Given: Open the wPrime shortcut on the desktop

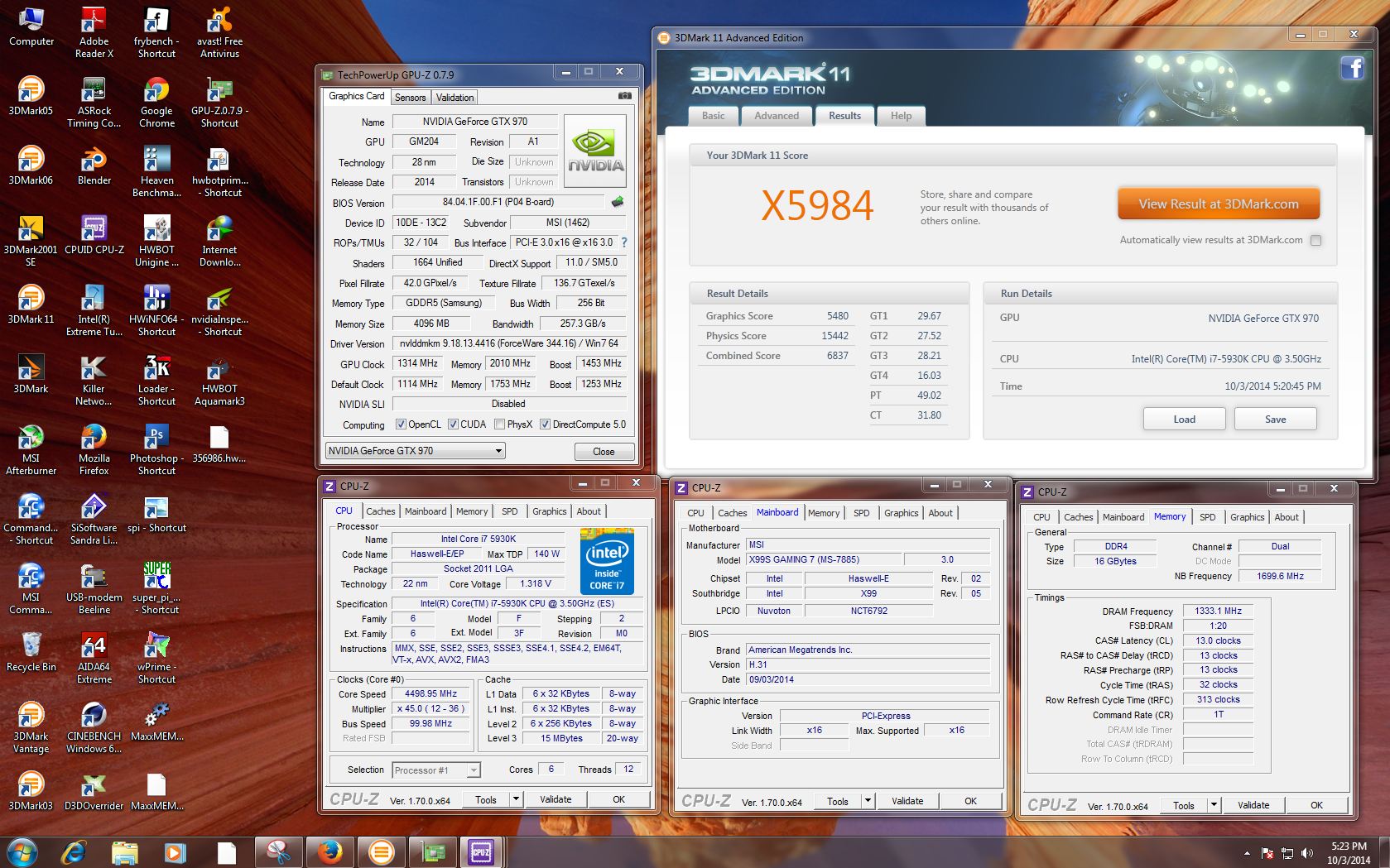Looking at the screenshot, I should tap(156, 658).
